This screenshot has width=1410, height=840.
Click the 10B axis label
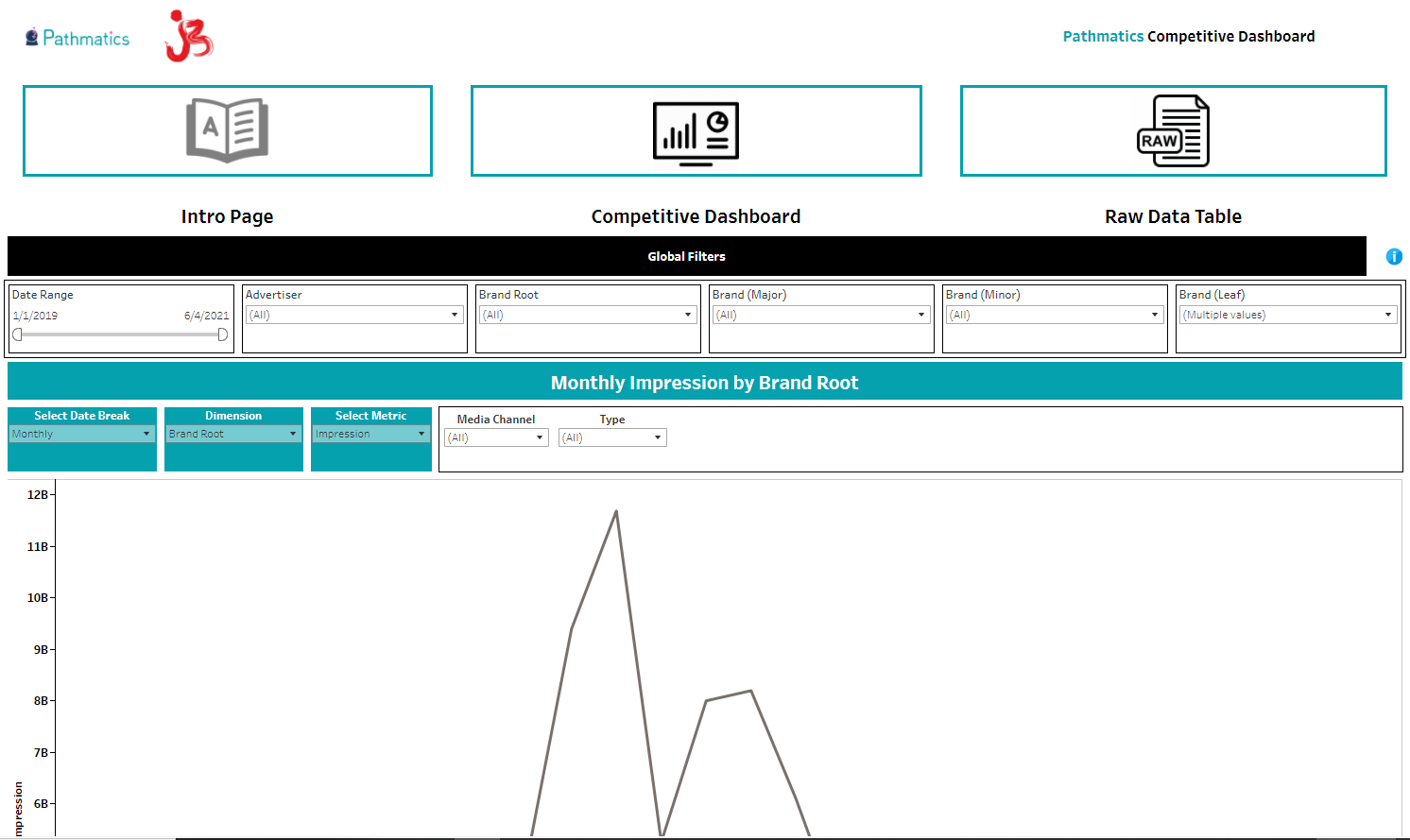click(x=38, y=597)
